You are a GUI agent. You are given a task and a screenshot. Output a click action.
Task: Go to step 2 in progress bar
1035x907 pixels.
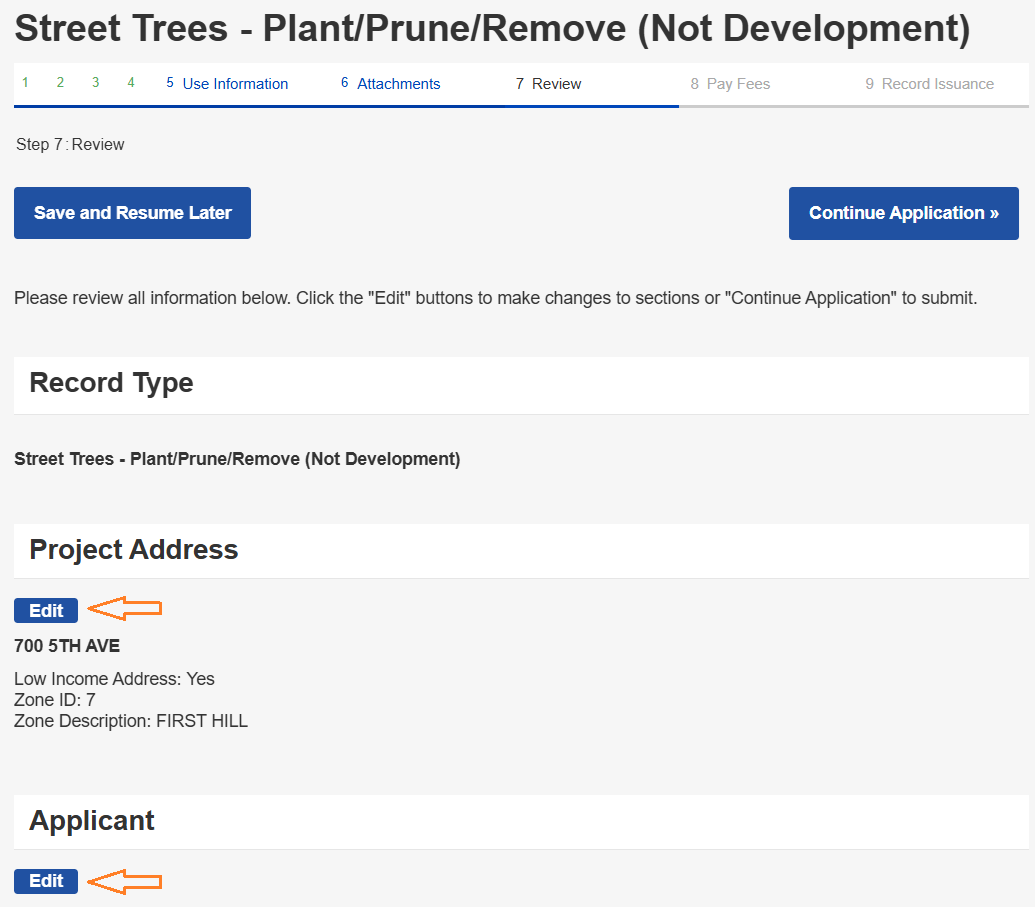(60, 83)
